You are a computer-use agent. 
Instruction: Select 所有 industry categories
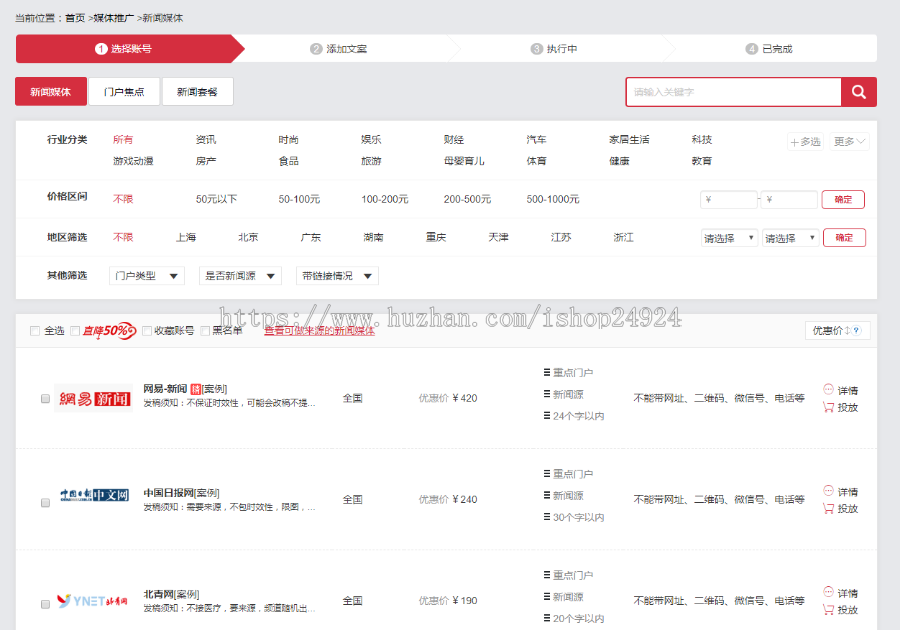coord(123,139)
